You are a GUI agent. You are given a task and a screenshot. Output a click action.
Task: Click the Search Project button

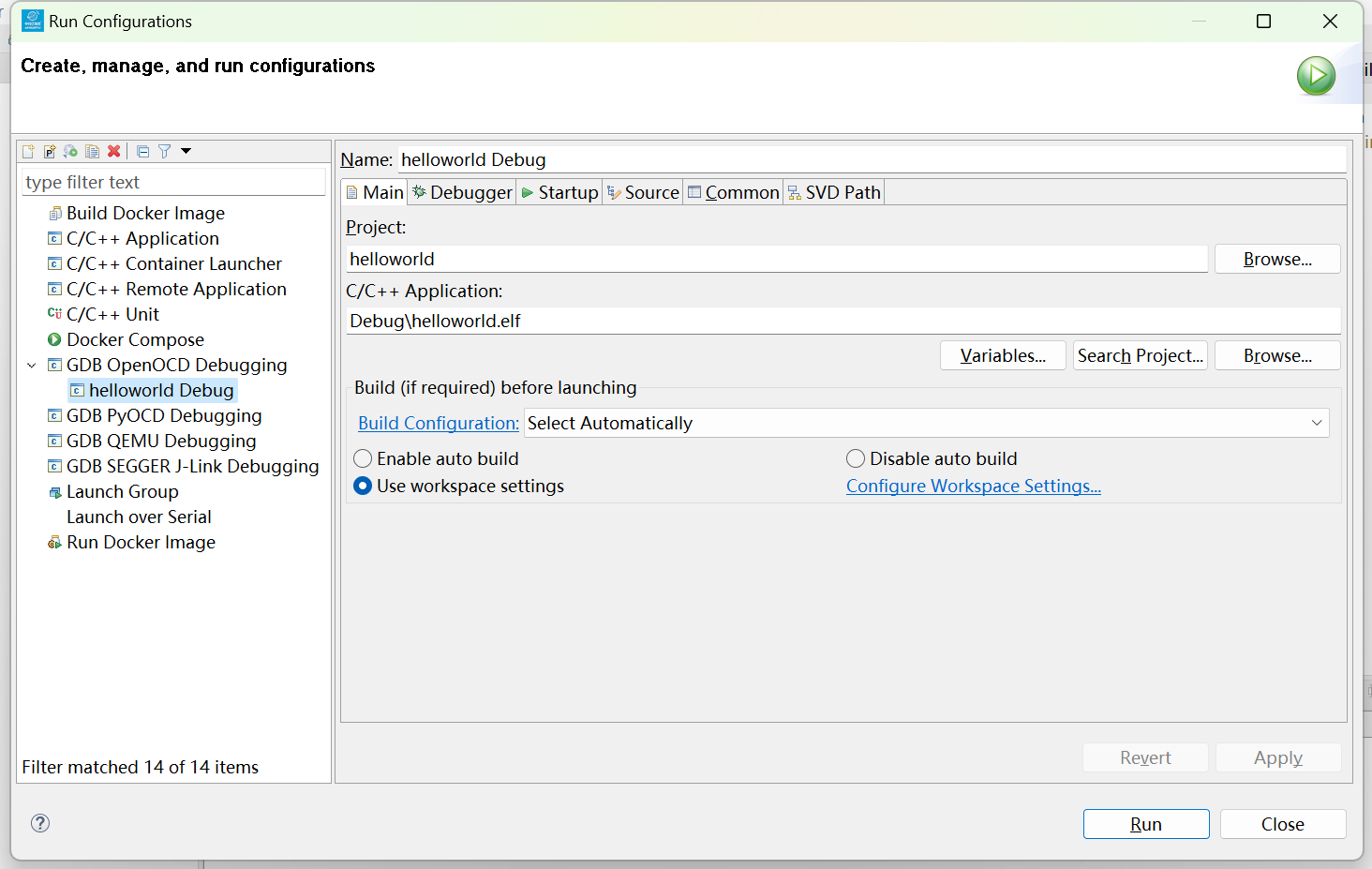point(1140,355)
